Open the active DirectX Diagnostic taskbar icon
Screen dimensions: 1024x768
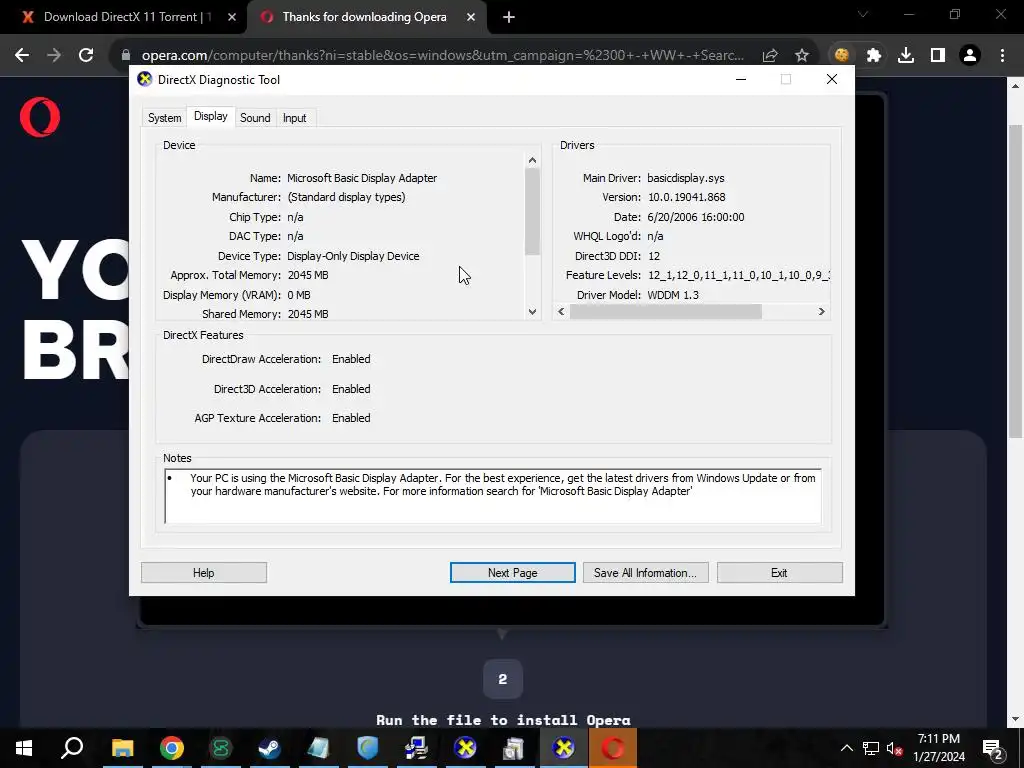(563, 748)
